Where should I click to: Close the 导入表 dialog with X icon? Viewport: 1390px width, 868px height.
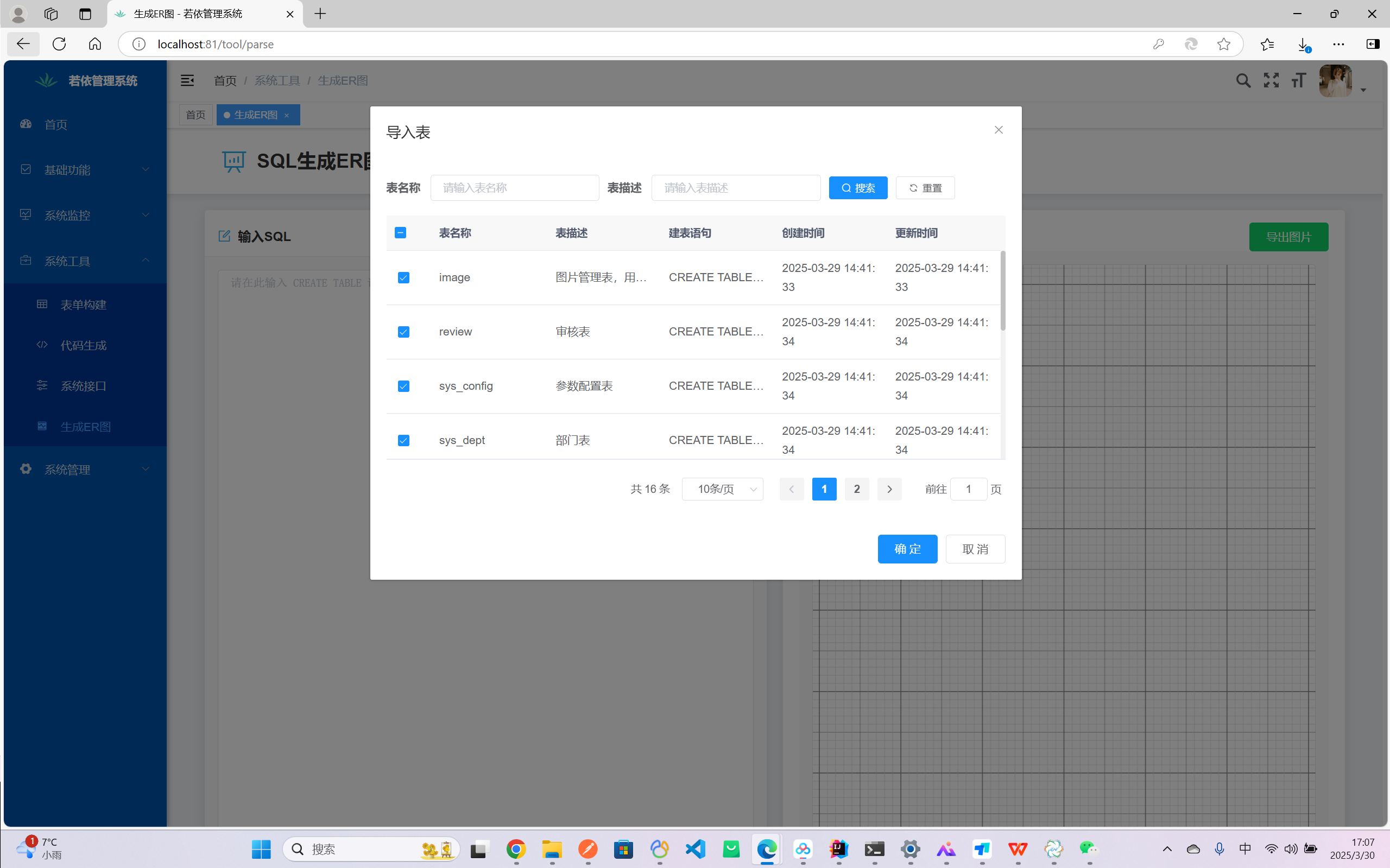coord(999,130)
